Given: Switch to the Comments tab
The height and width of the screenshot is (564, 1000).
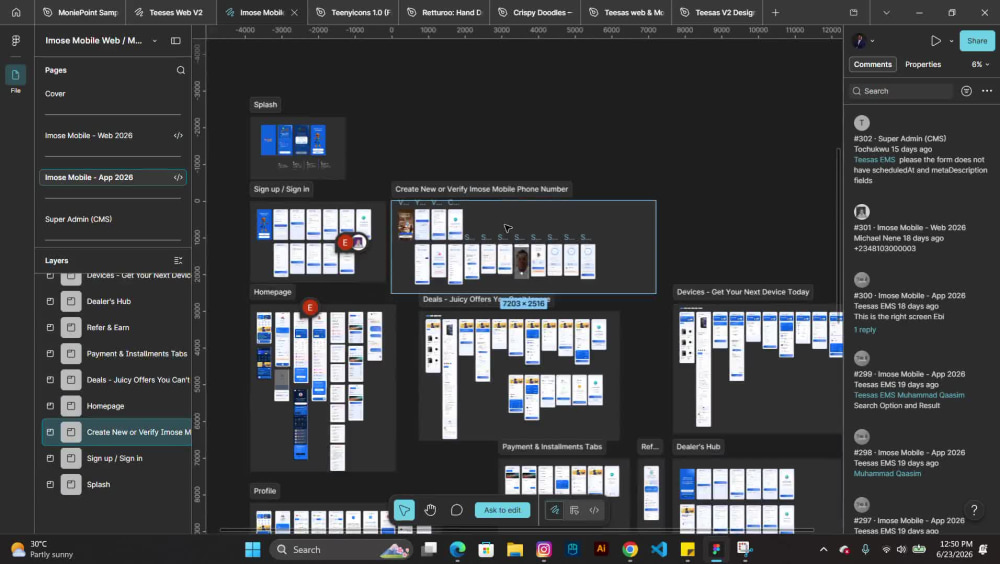Looking at the screenshot, I should (x=872, y=64).
